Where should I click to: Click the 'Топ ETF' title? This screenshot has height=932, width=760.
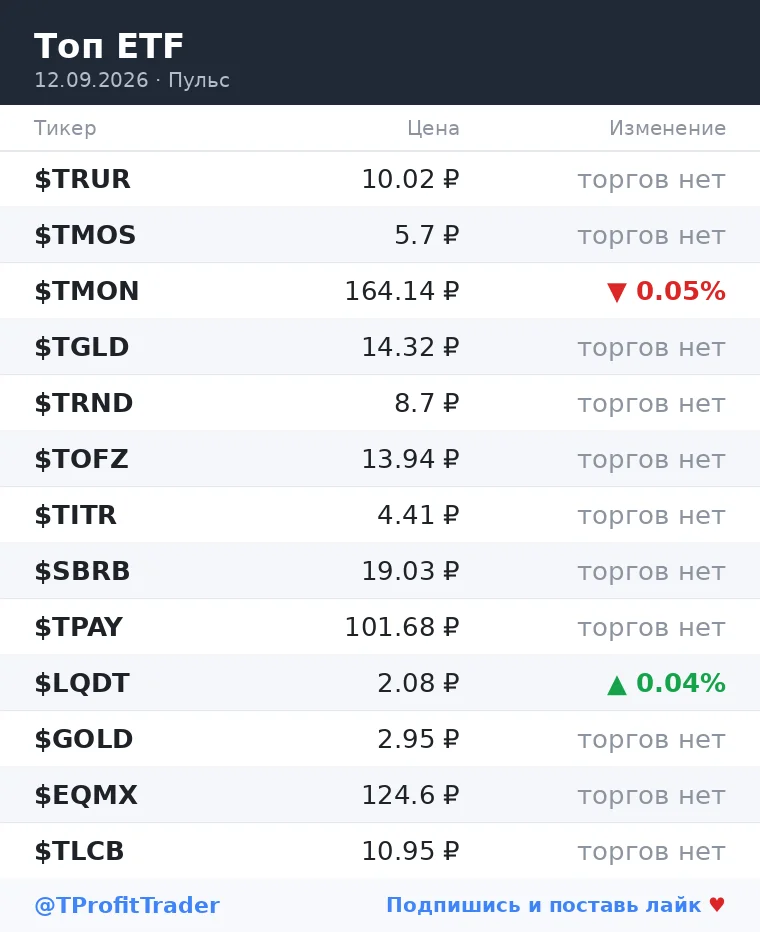109,46
